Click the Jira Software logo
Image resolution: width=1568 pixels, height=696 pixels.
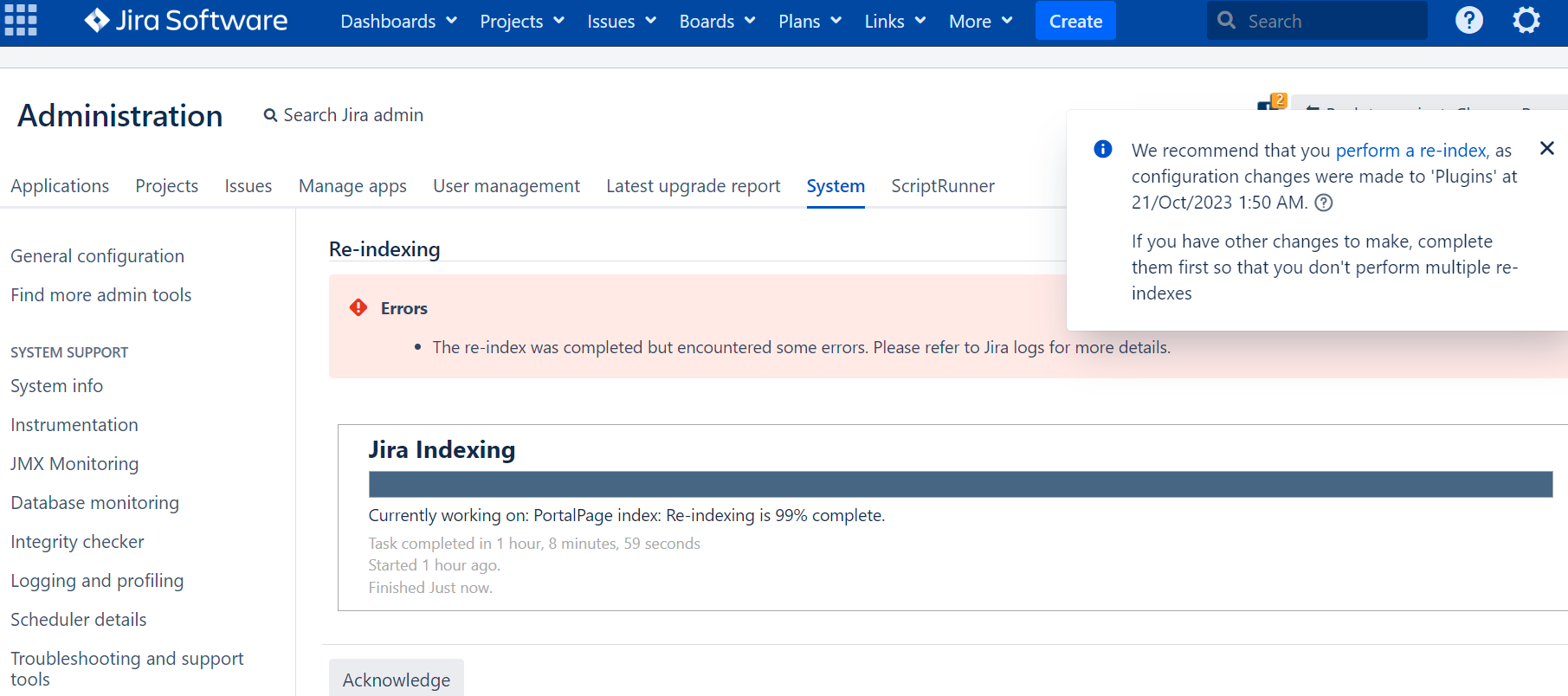(x=185, y=20)
